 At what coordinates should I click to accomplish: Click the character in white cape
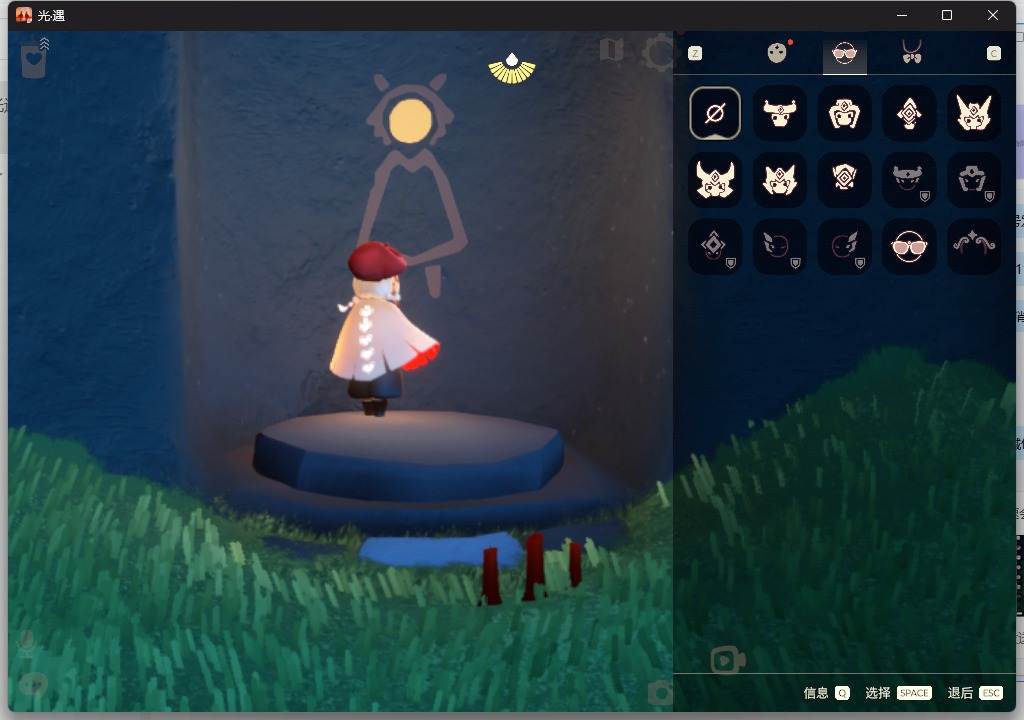[381, 329]
